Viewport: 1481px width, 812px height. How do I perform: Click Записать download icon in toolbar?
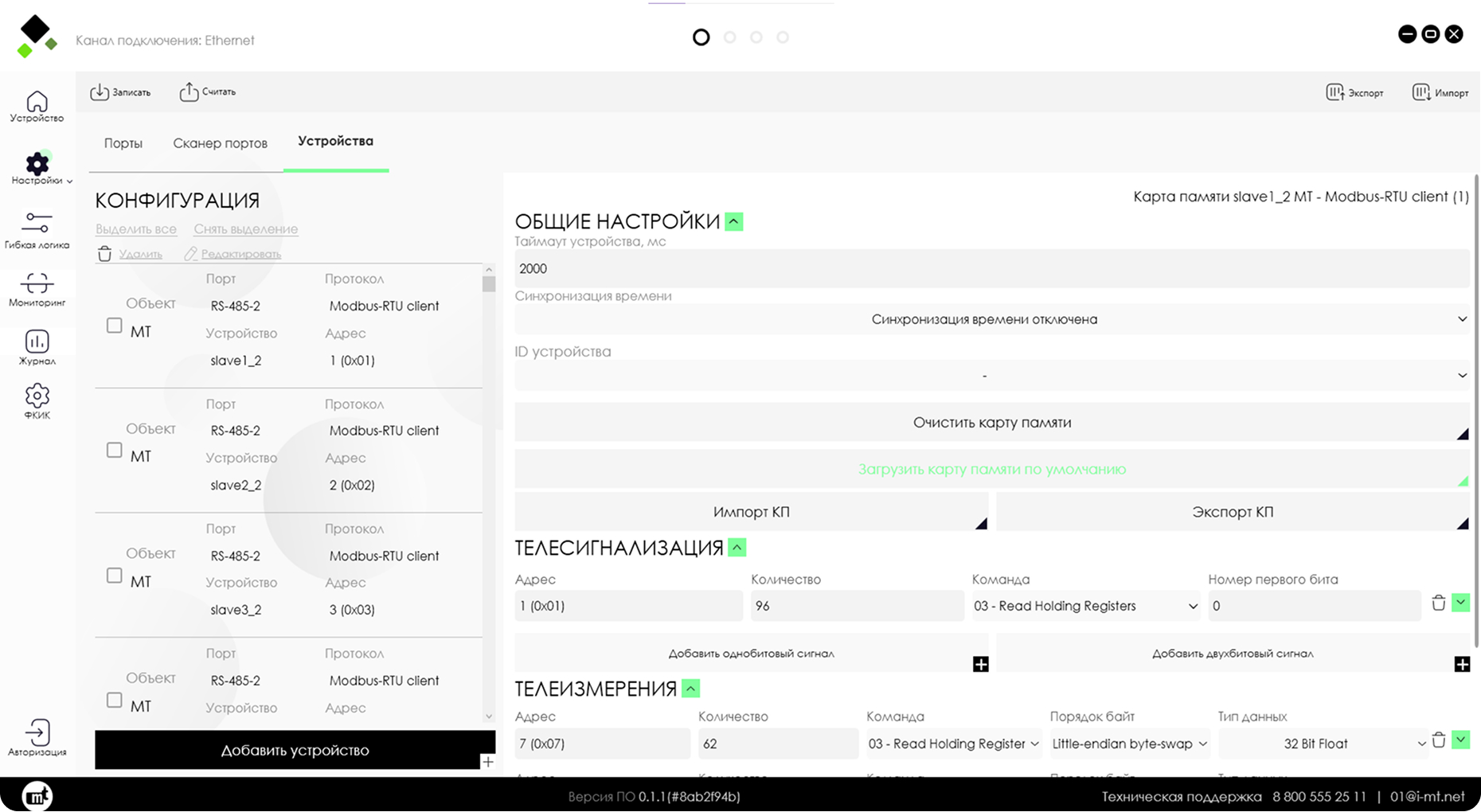tap(100, 92)
